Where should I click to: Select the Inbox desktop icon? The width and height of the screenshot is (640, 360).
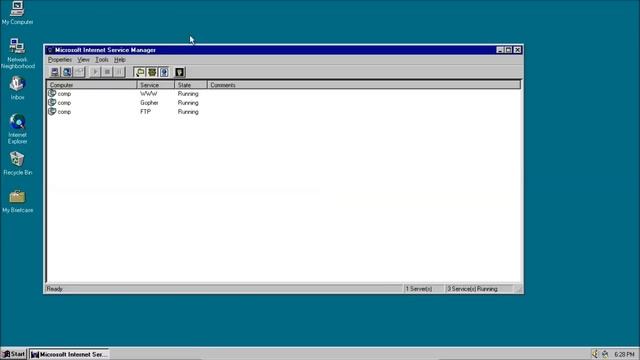[17, 88]
